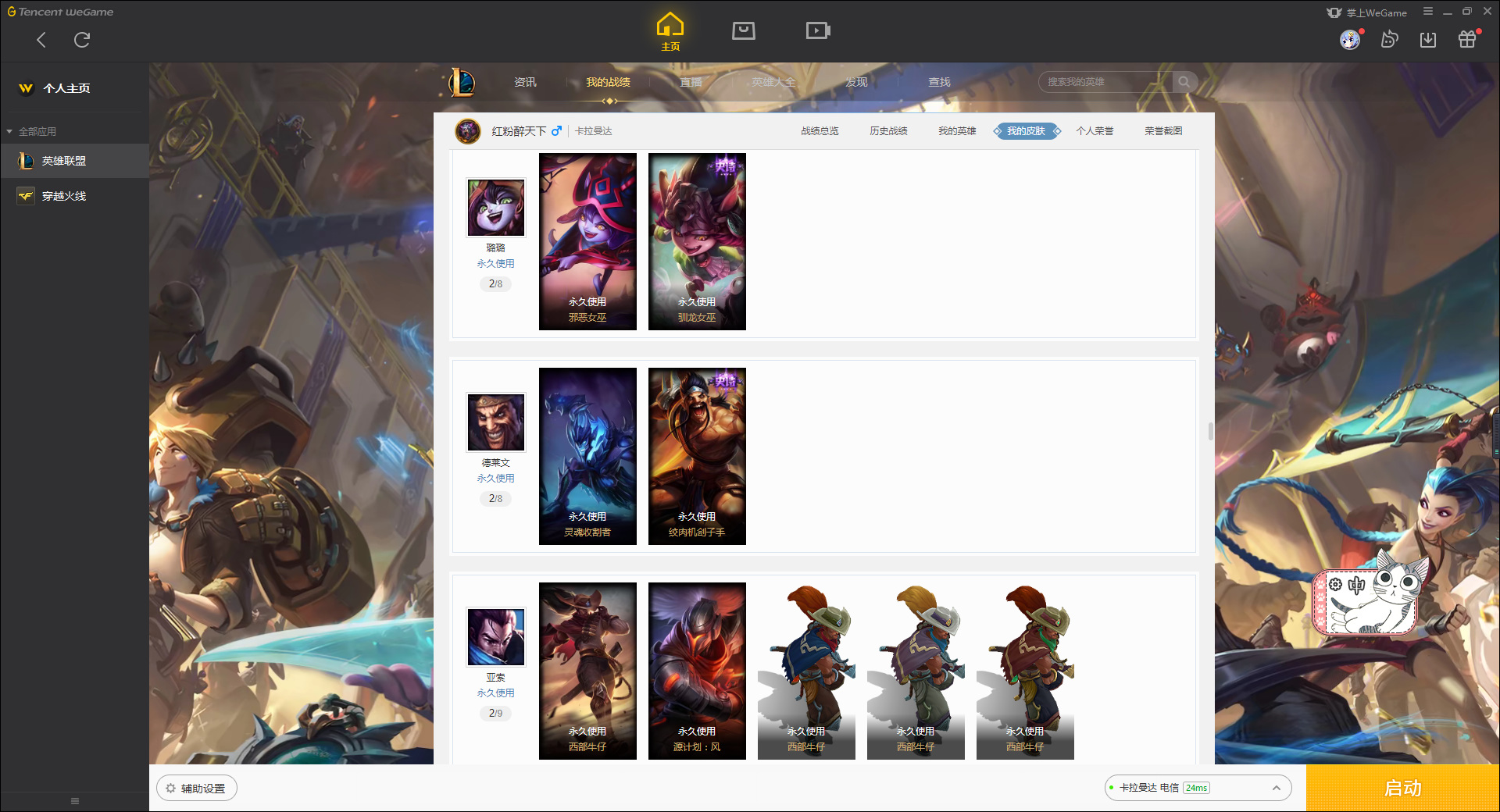Refresh the page with reload icon
The width and height of the screenshot is (1500, 812).
82,40
